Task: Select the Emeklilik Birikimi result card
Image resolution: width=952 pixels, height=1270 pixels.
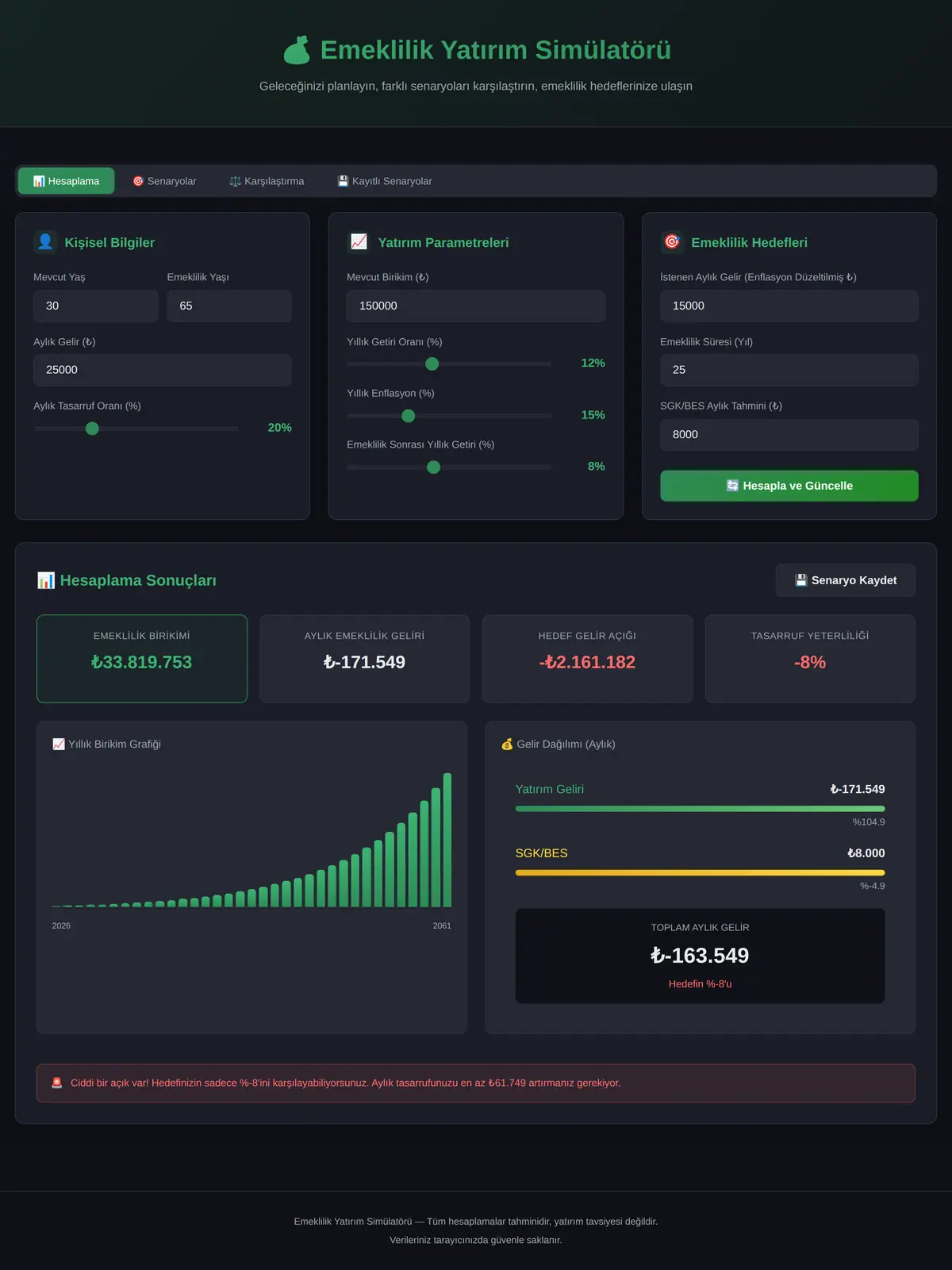Action: click(x=142, y=659)
